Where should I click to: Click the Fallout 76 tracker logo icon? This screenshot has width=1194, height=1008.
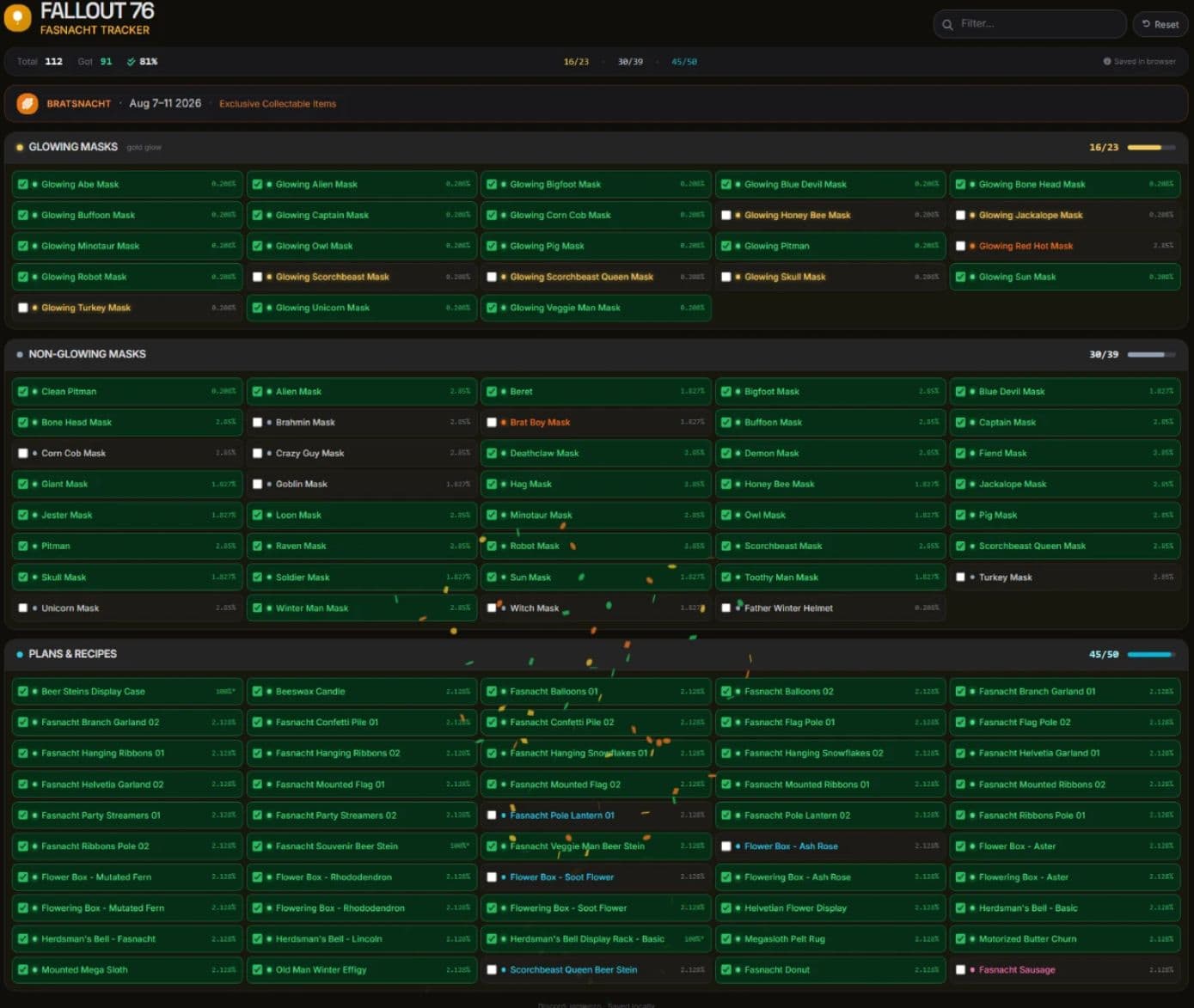pyautogui.click(x=17, y=17)
